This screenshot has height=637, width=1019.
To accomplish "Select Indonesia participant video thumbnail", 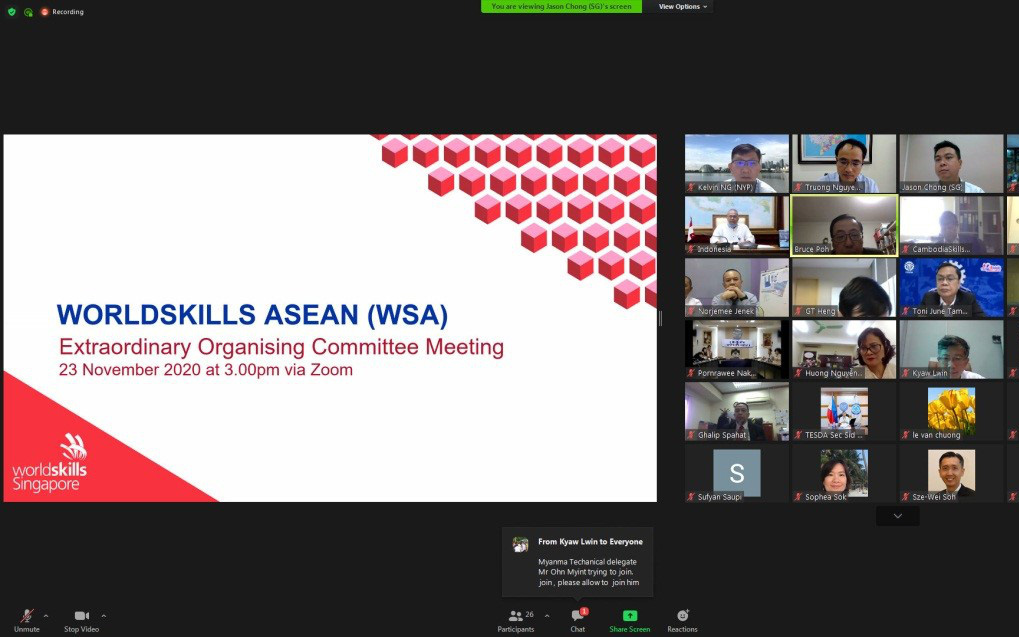I will (x=737, y=226).
